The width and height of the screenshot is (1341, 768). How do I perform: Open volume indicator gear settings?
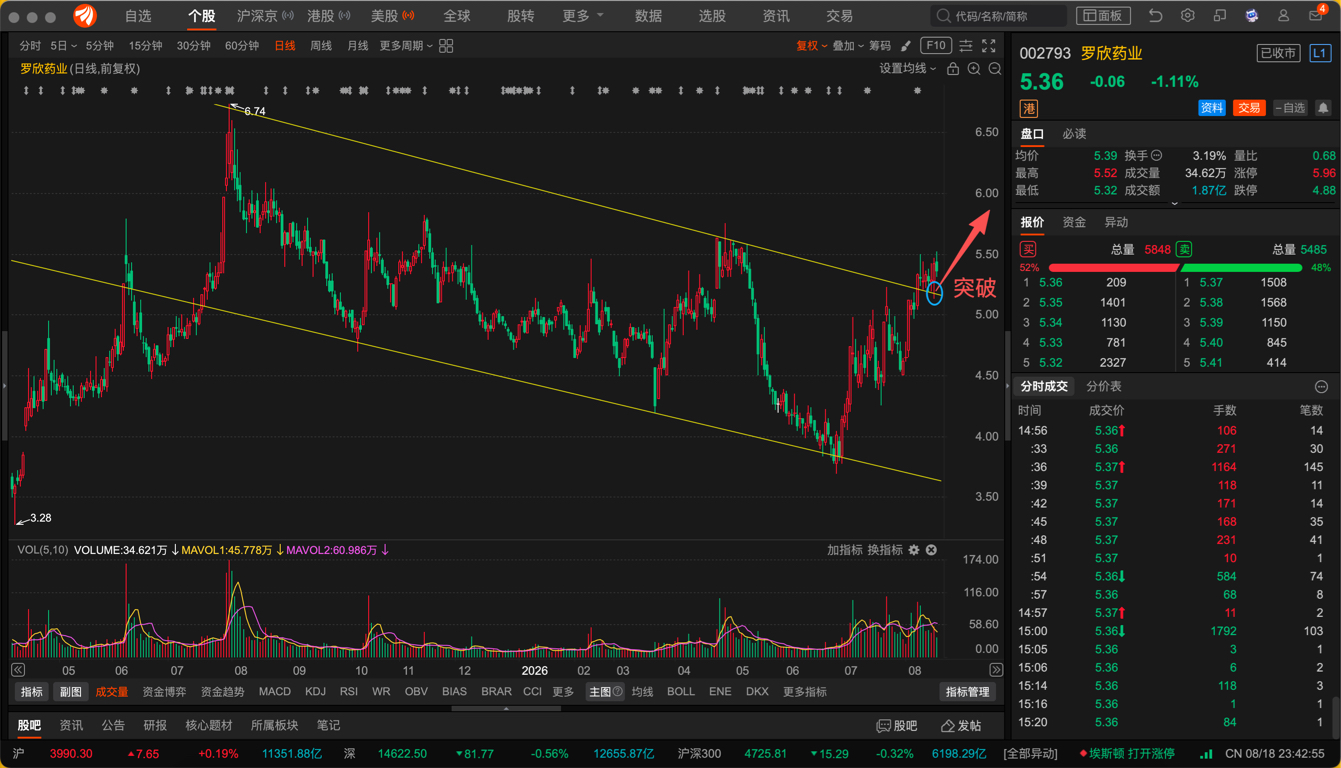[914, 550]
